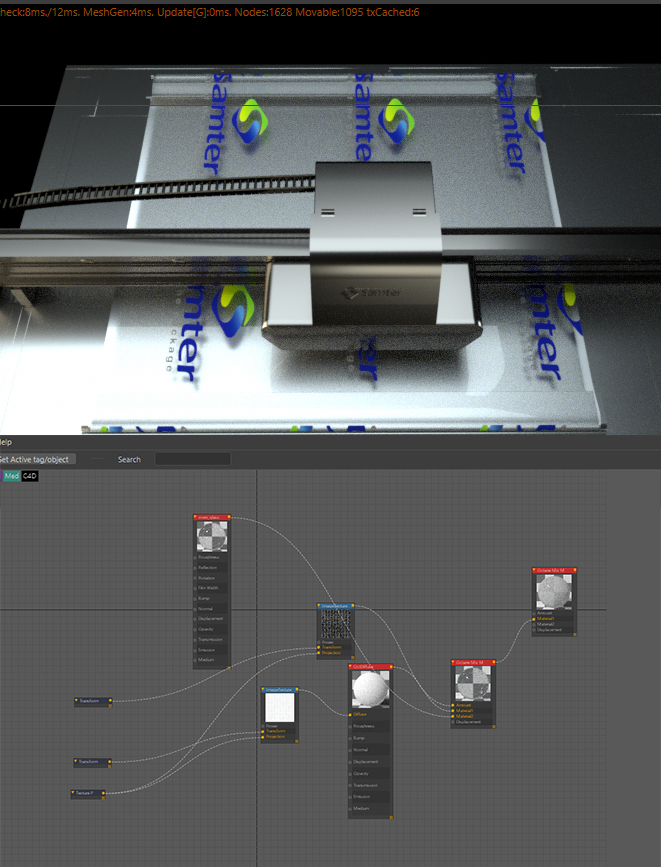Viewport: 661px width, 867px height.
Task: Click the Opacity pin on the glossy node
Action: point(195,629)
